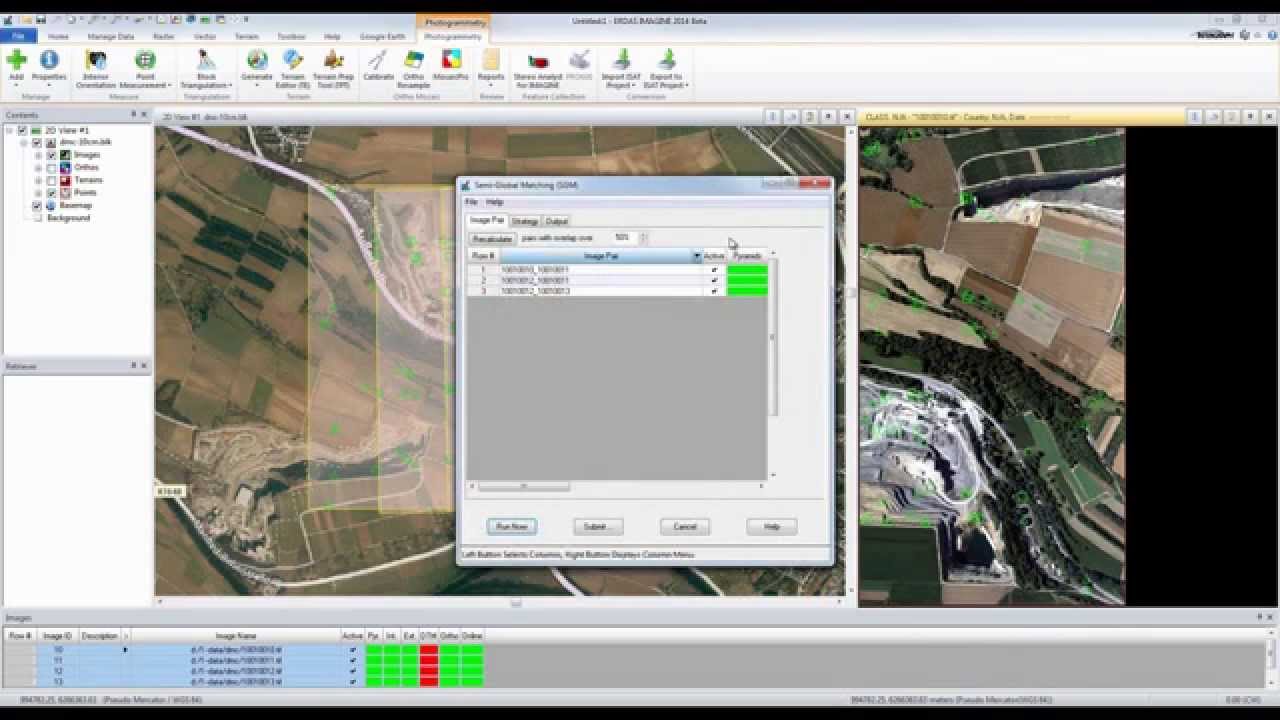The width and height of the screenshot is (1280, 720).
Task: Pin the Retriever panel
Action: [133, 366]
